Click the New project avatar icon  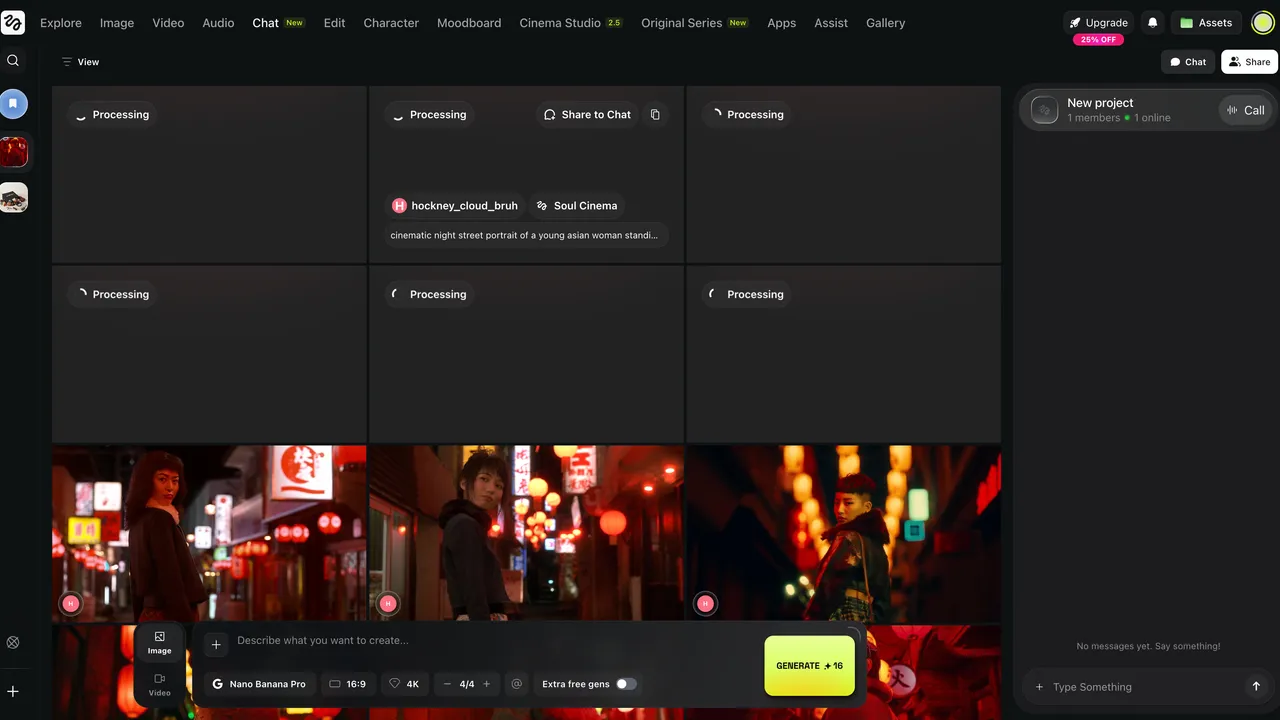click(1044, 110)
